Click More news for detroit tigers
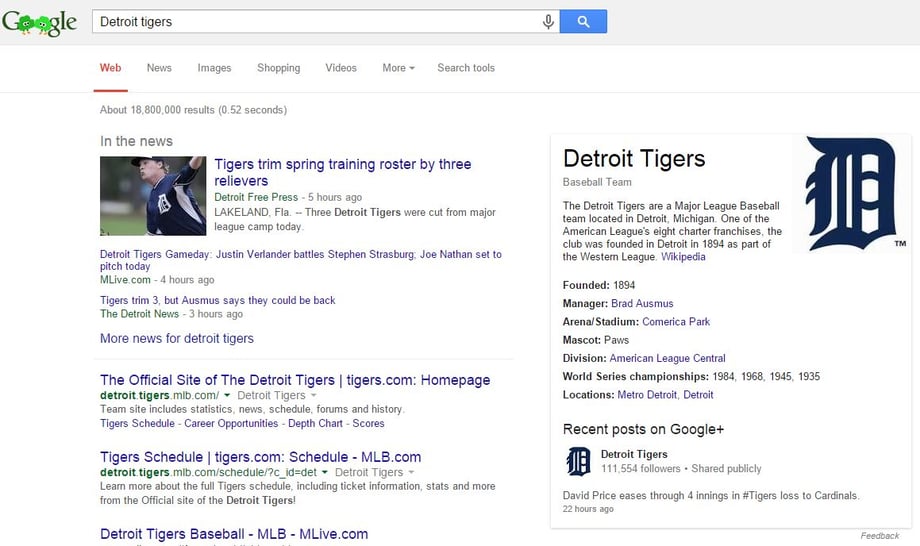The width and height of the screenshot is (920, 546). click(177, 338)
